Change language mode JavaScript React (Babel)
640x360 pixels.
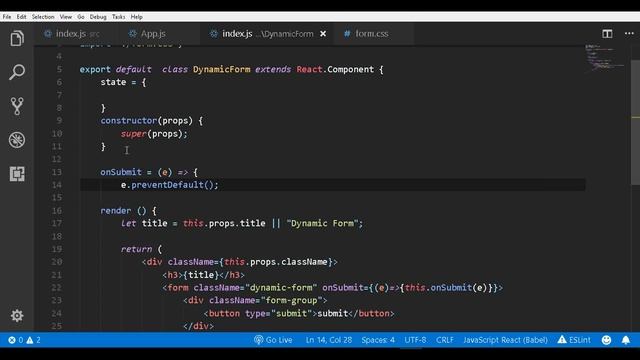coord(505,340)
